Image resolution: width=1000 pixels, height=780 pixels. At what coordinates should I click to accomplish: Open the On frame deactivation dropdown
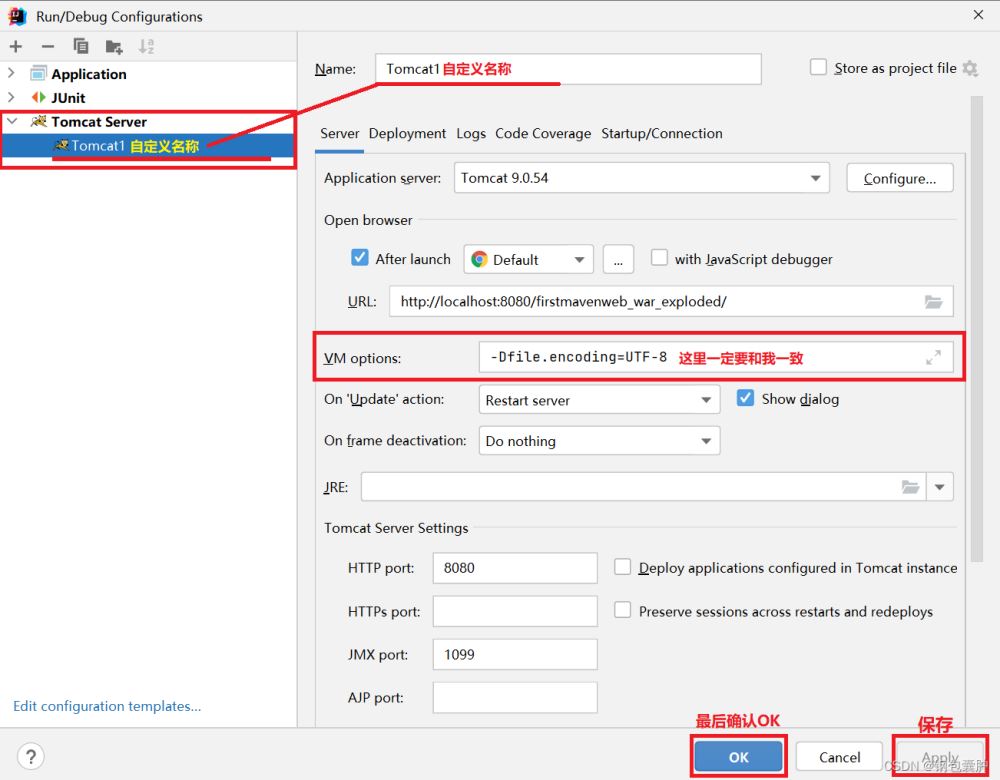599,441
